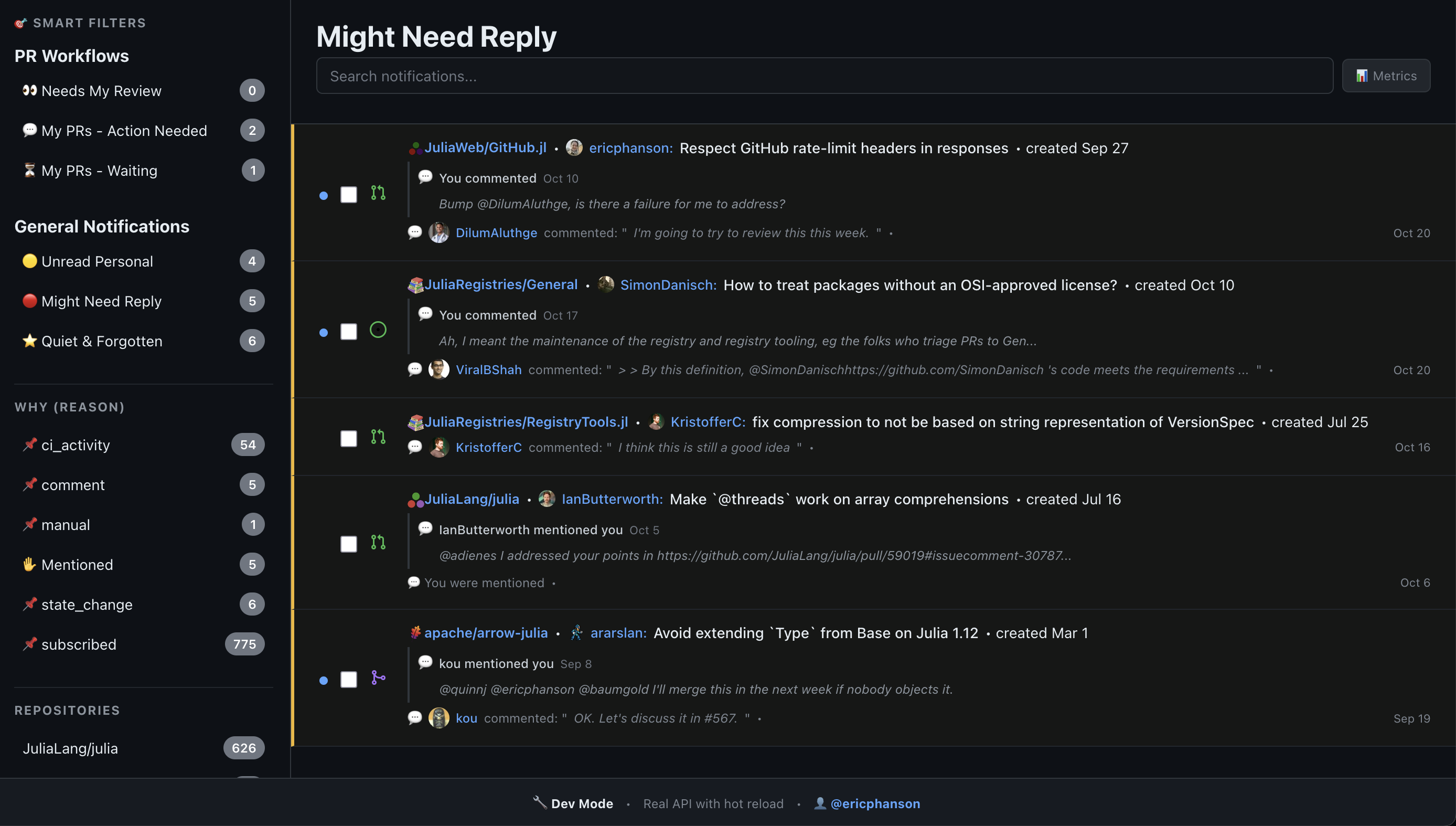The height and width of the screenshot is (826, 1456).
Task: Open the apache/arrow-julia repository link
Action: tap(486, 633)
